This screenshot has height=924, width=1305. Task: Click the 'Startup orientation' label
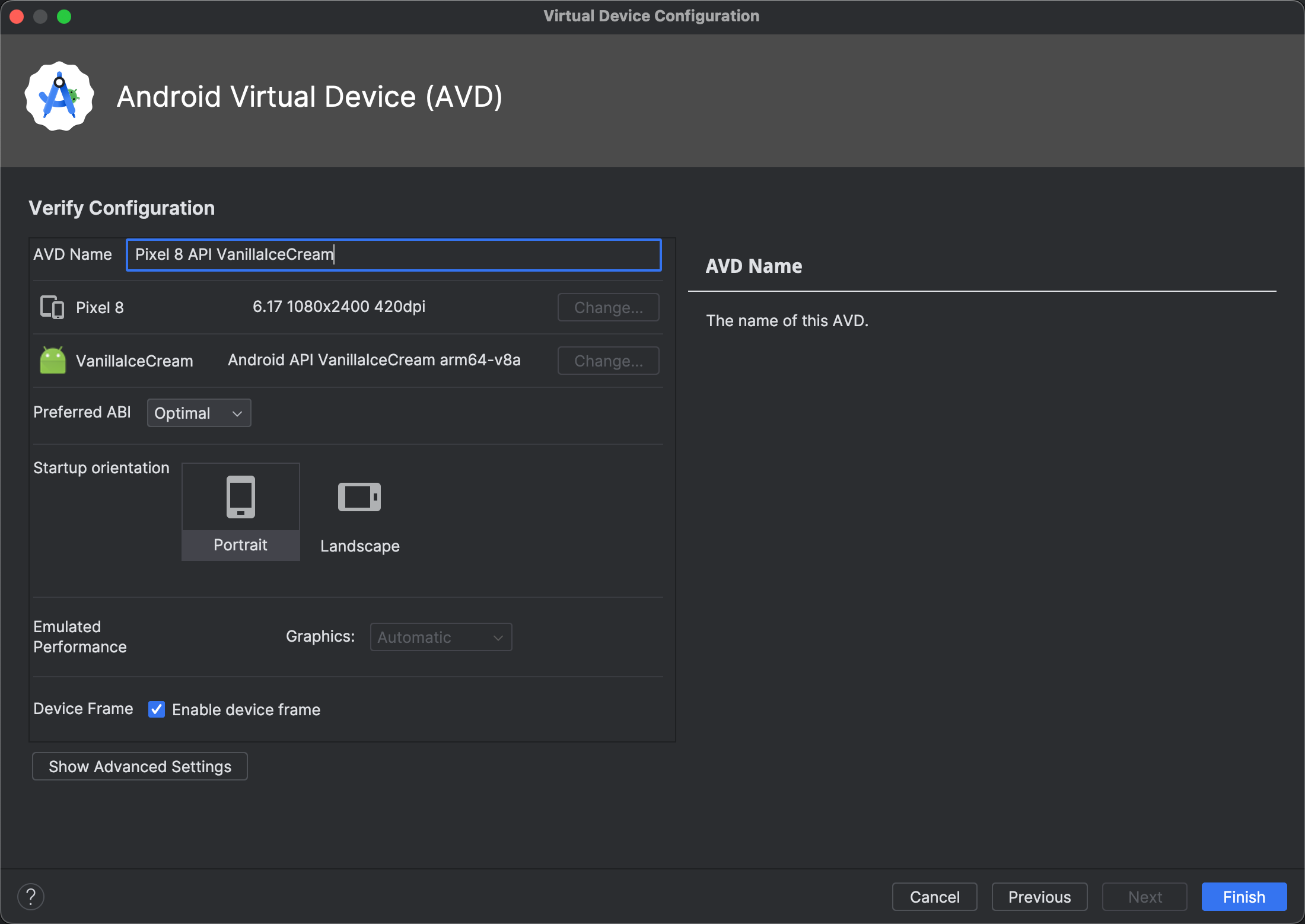coord(101,468)
